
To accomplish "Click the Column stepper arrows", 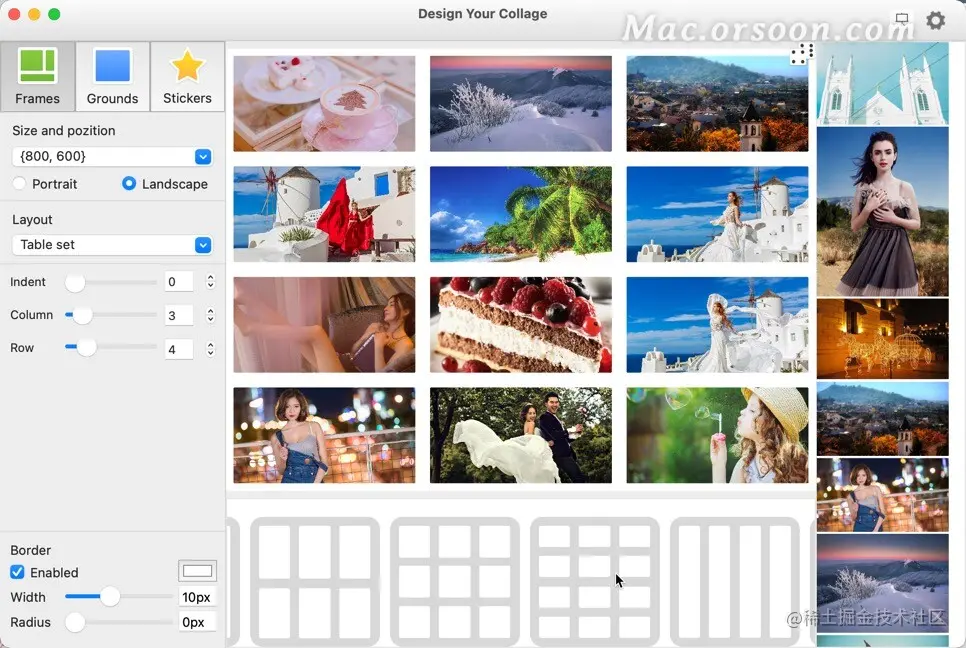I will pyautogui.click(x=210, y=315).
